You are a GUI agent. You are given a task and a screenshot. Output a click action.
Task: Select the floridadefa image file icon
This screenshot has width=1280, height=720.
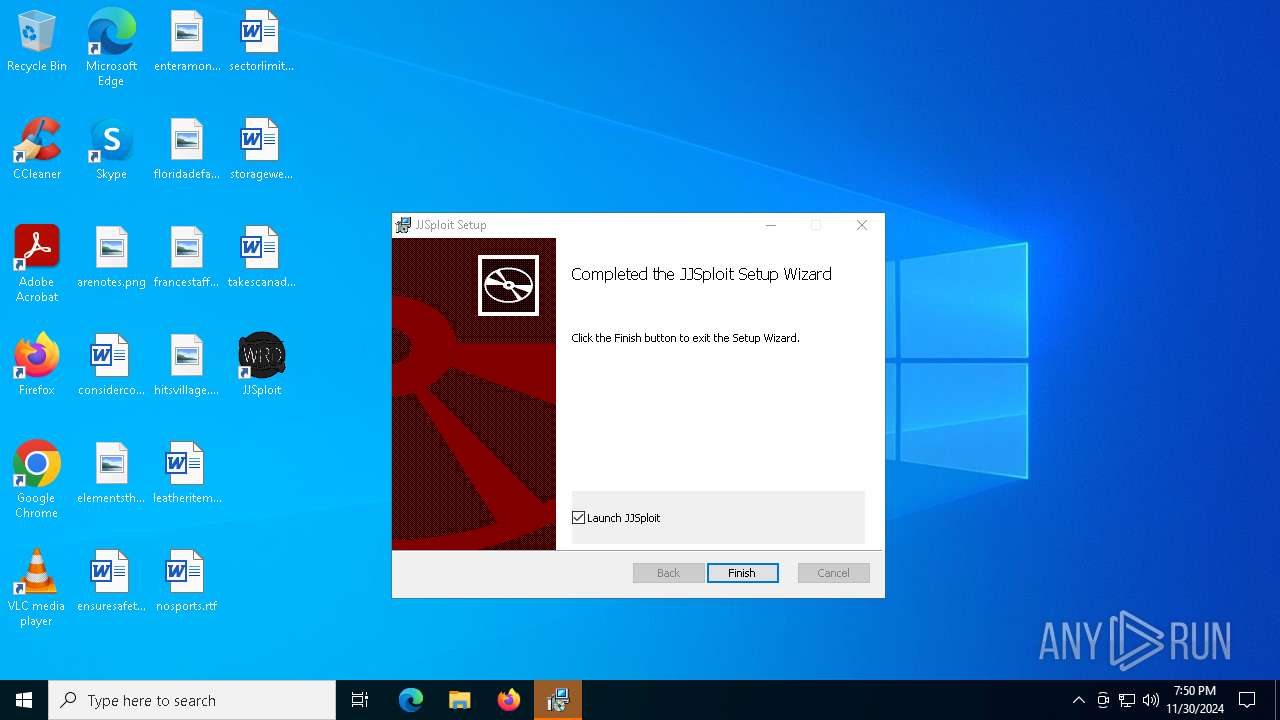pyautogui.click(x=187, y=149)
